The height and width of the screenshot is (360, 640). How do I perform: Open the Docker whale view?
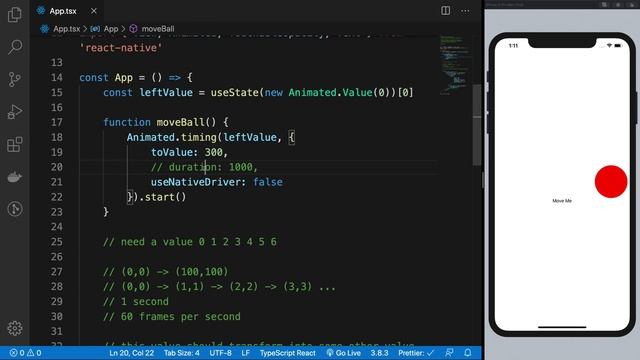(x=15, y=177)
